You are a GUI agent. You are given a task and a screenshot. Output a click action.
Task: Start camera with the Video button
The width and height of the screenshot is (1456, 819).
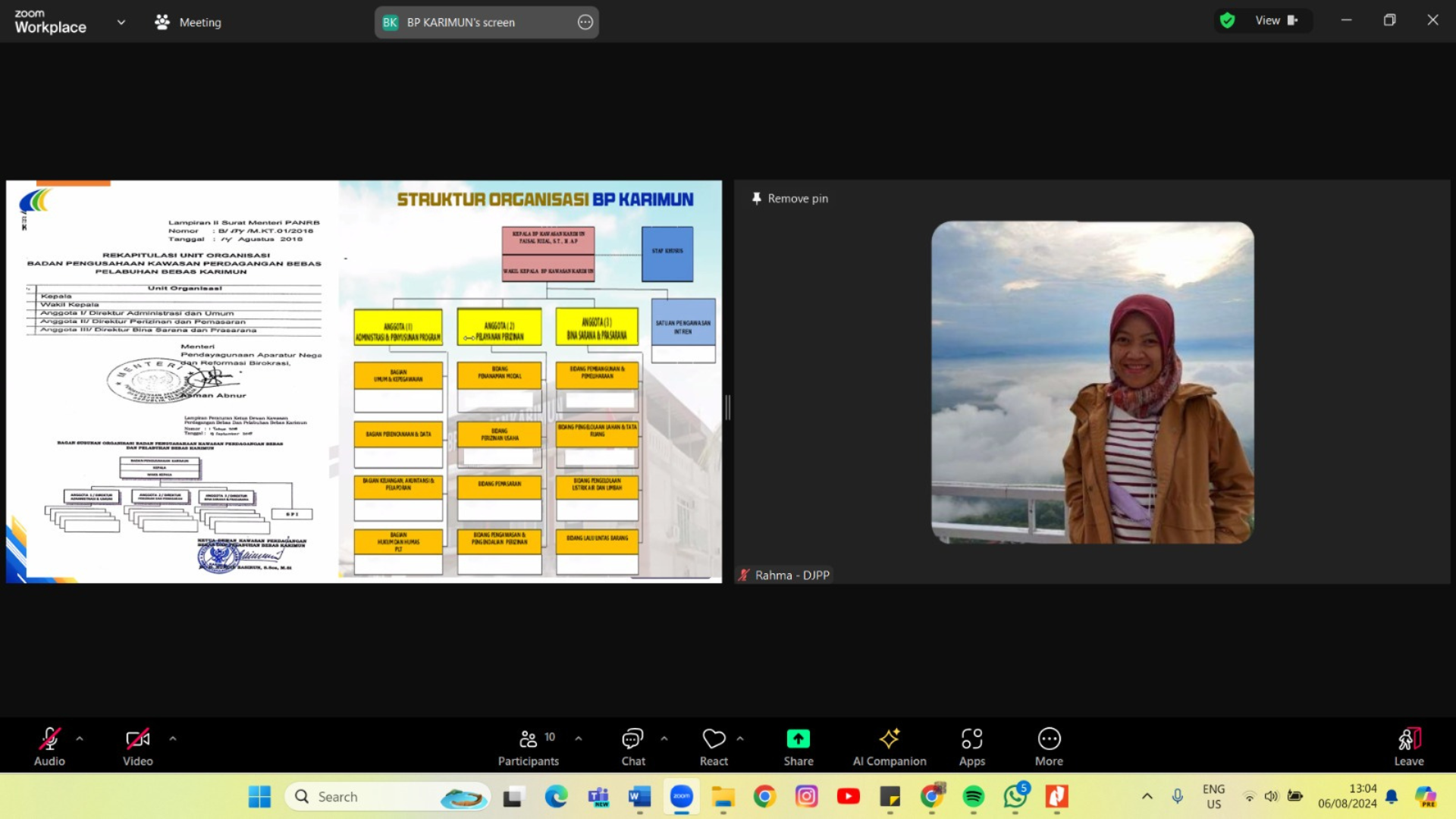tap(137, 747)
